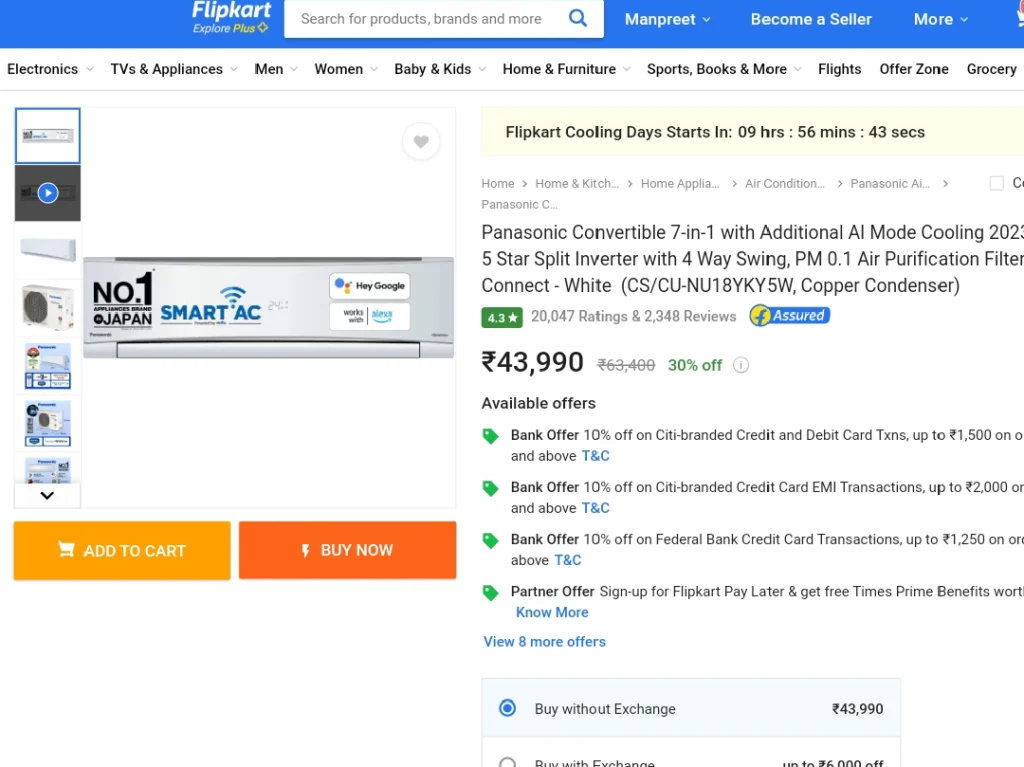Show more thumbnails with down chevron
The image size is (1024, 767).
(x=47, y=495)
